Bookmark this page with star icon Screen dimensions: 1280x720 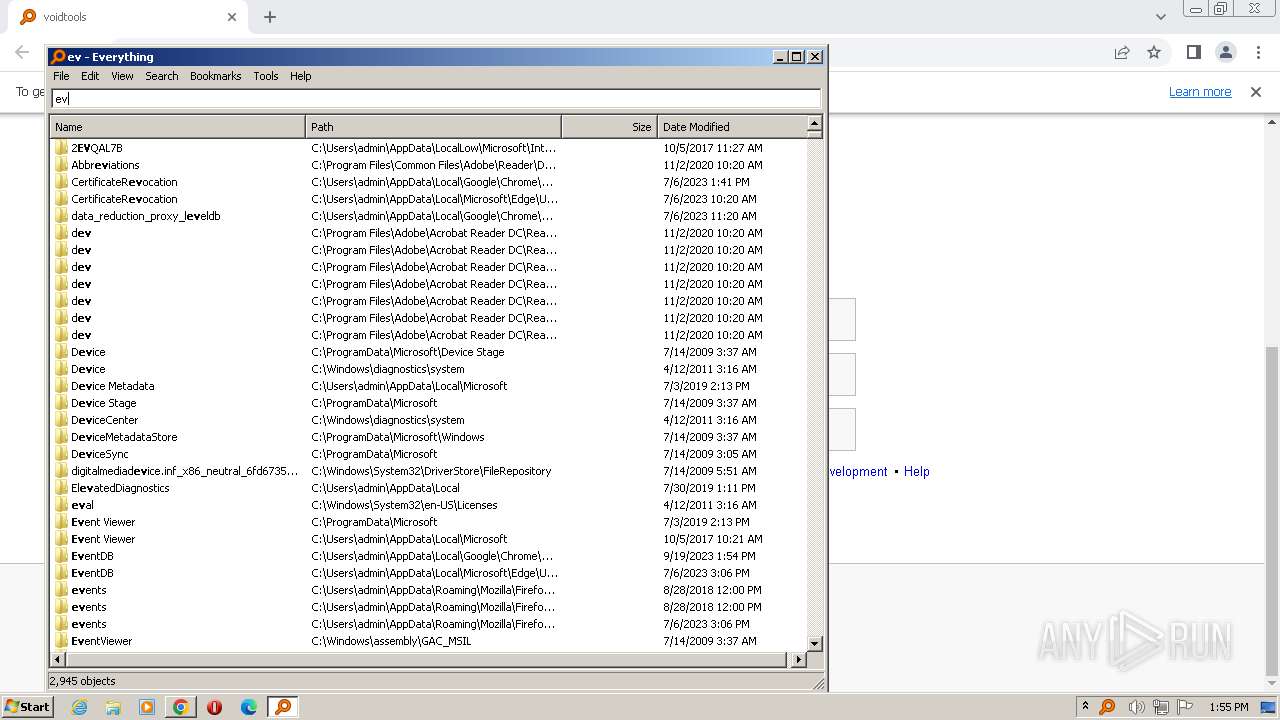point(1154,53)
